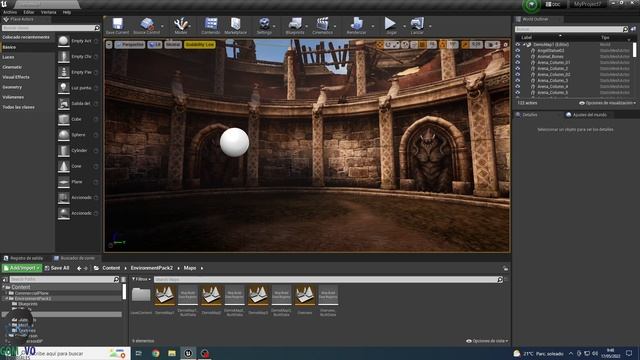Image resolution: width=640 pixels, height=360 pixels.
Task: Click the Unreal Engine taskbar icon
Action: pyautogui.click(x=188, y=353)
